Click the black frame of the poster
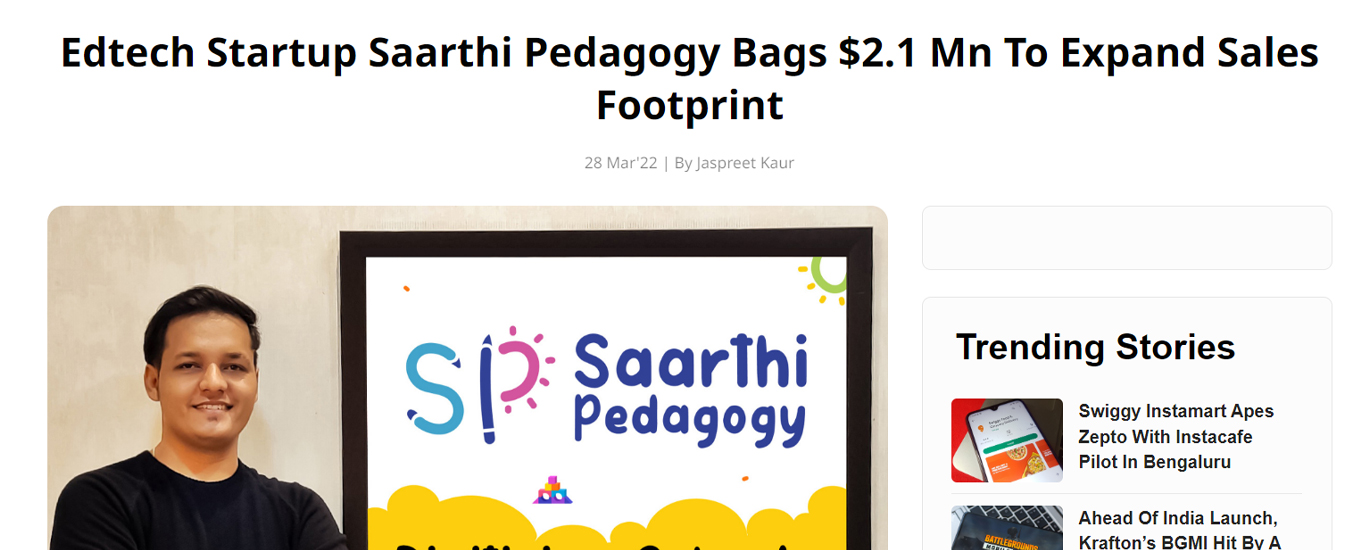The width and height of the screenshot is (1364, 550). point(352,390)
